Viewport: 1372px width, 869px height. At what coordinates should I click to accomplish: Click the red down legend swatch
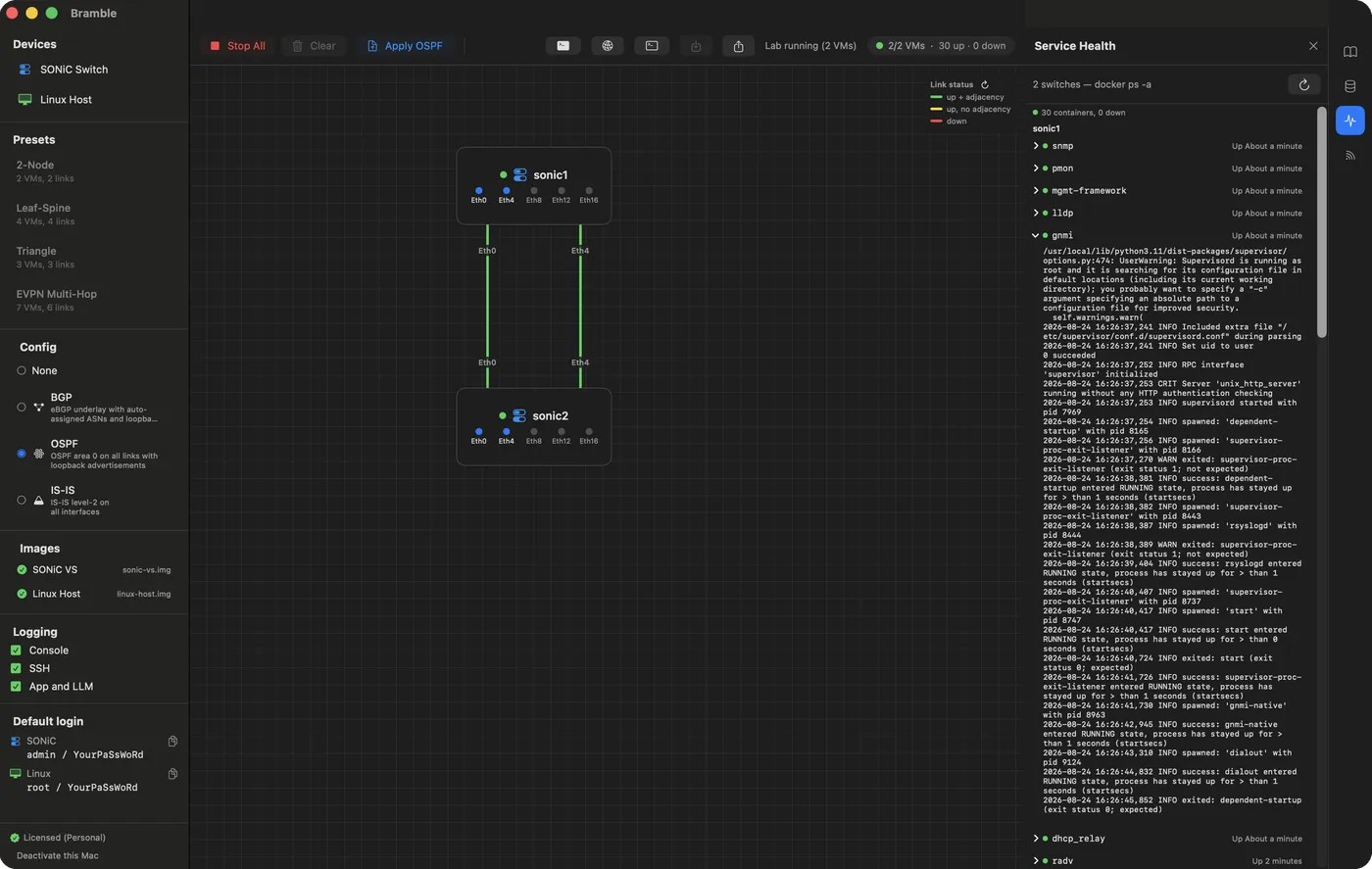(936, 121)
